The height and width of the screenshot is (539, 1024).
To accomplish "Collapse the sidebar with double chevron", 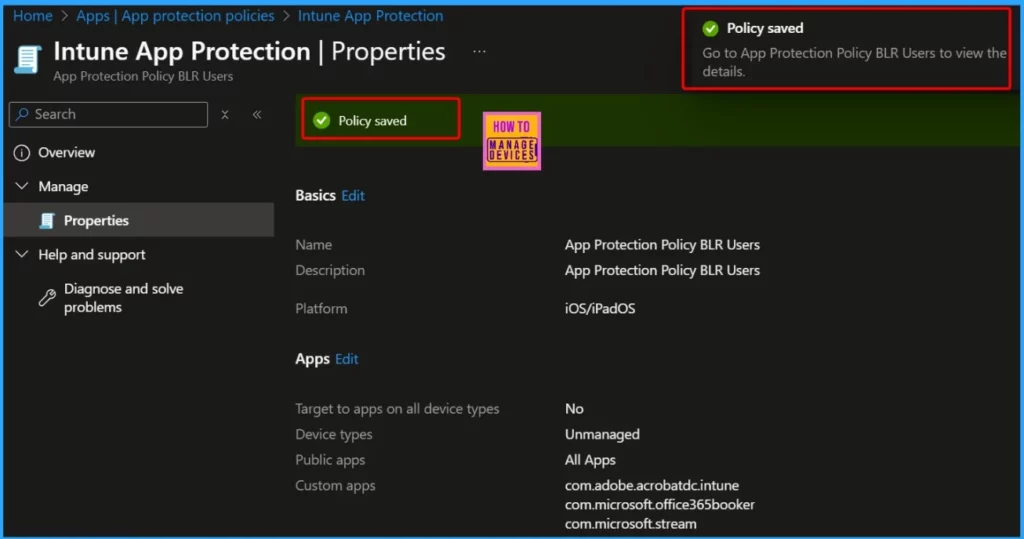I will coord(257,114).
